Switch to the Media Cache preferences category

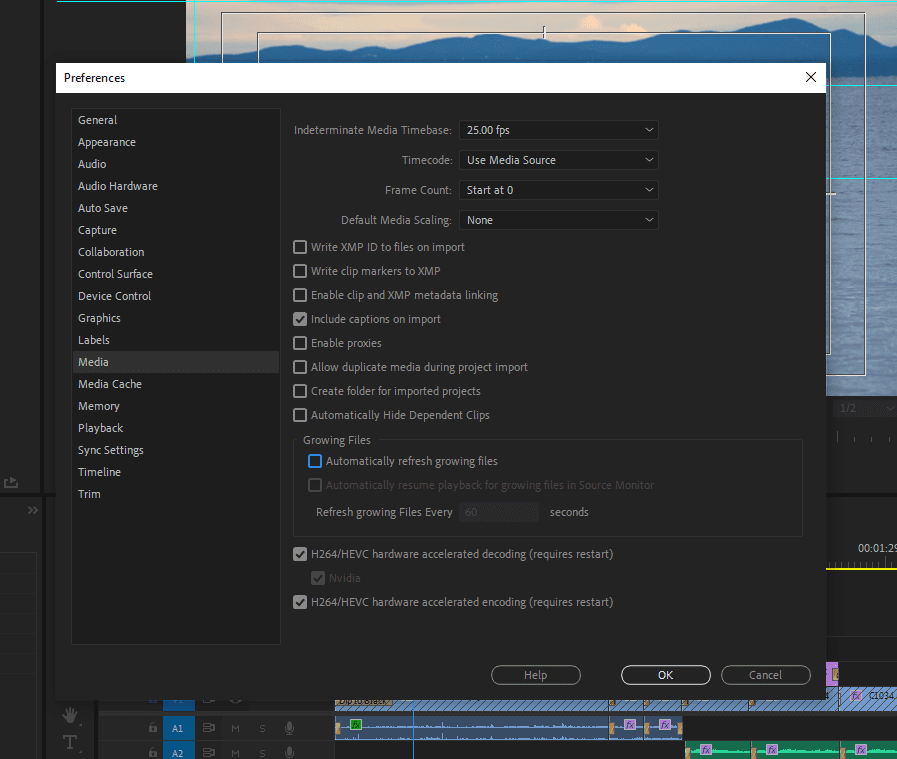(x=110, y=384)
